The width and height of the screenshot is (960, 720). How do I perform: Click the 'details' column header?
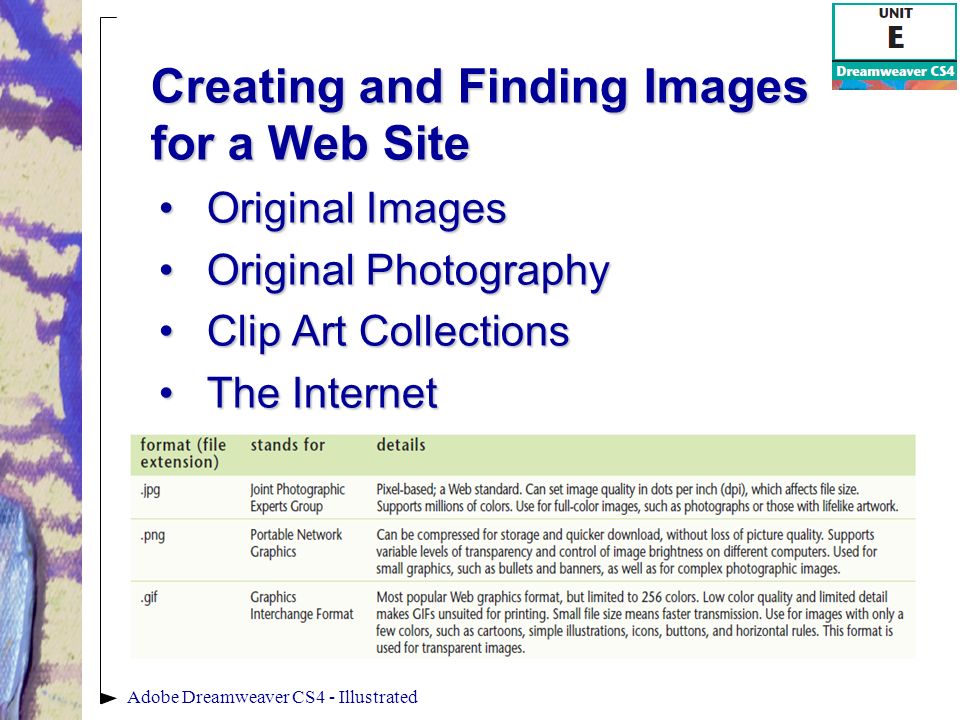(400, 445)
